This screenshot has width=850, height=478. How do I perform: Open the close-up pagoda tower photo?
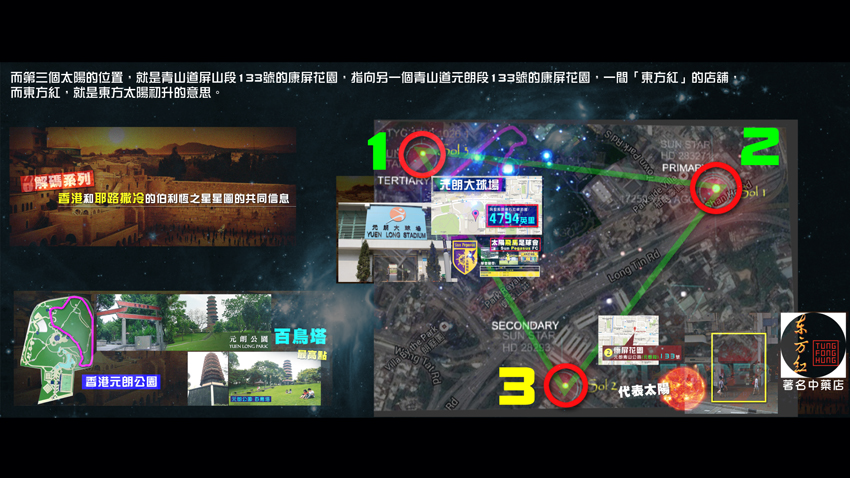coord(208,379)
